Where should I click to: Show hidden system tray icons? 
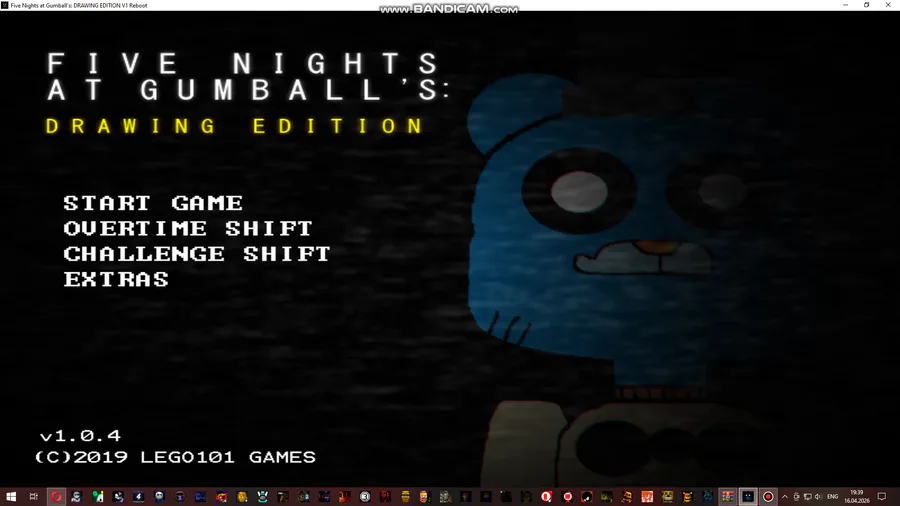pos(785,497)
